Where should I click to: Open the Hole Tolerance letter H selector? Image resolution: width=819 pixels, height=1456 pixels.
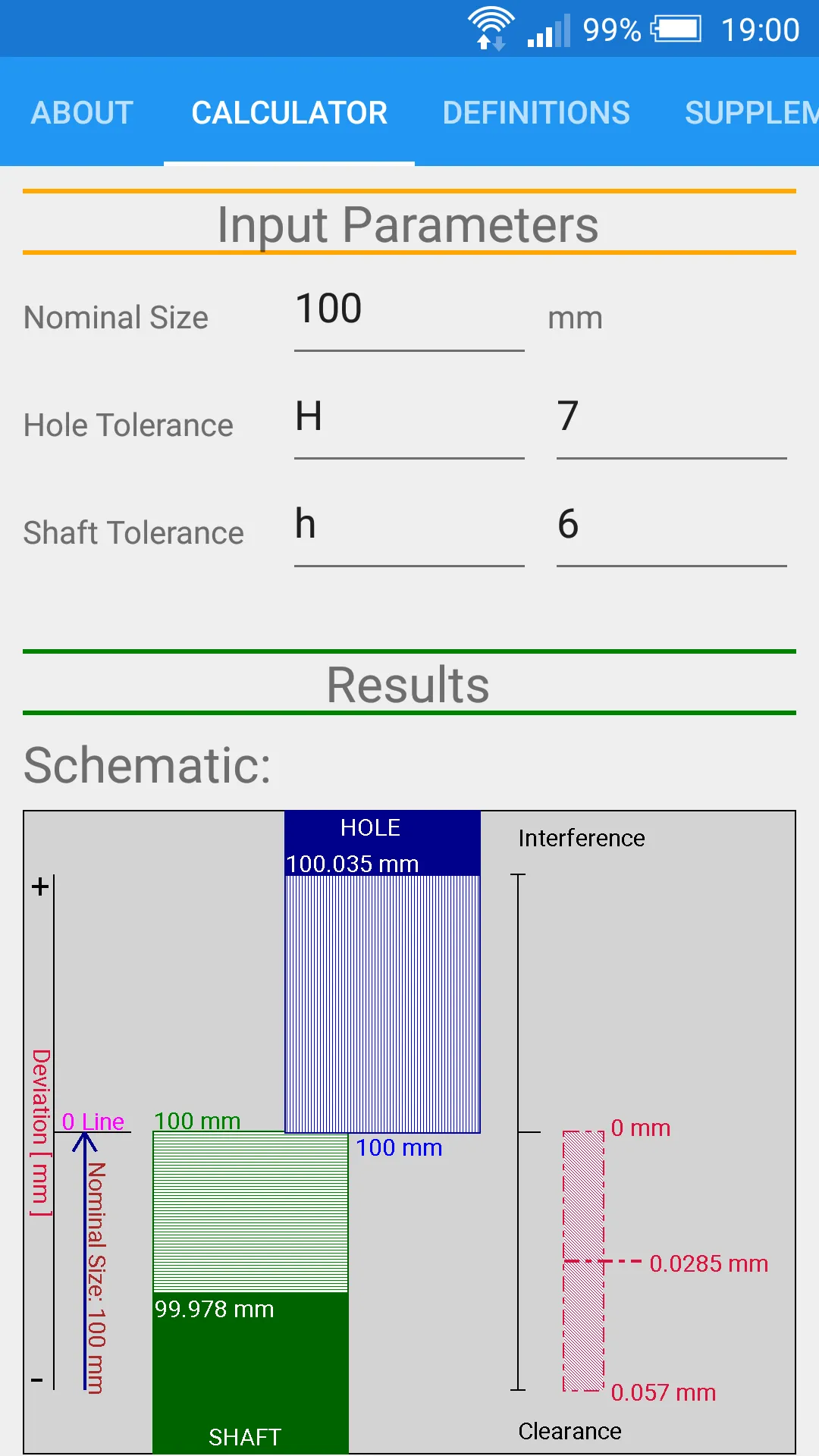pos(409,418)
